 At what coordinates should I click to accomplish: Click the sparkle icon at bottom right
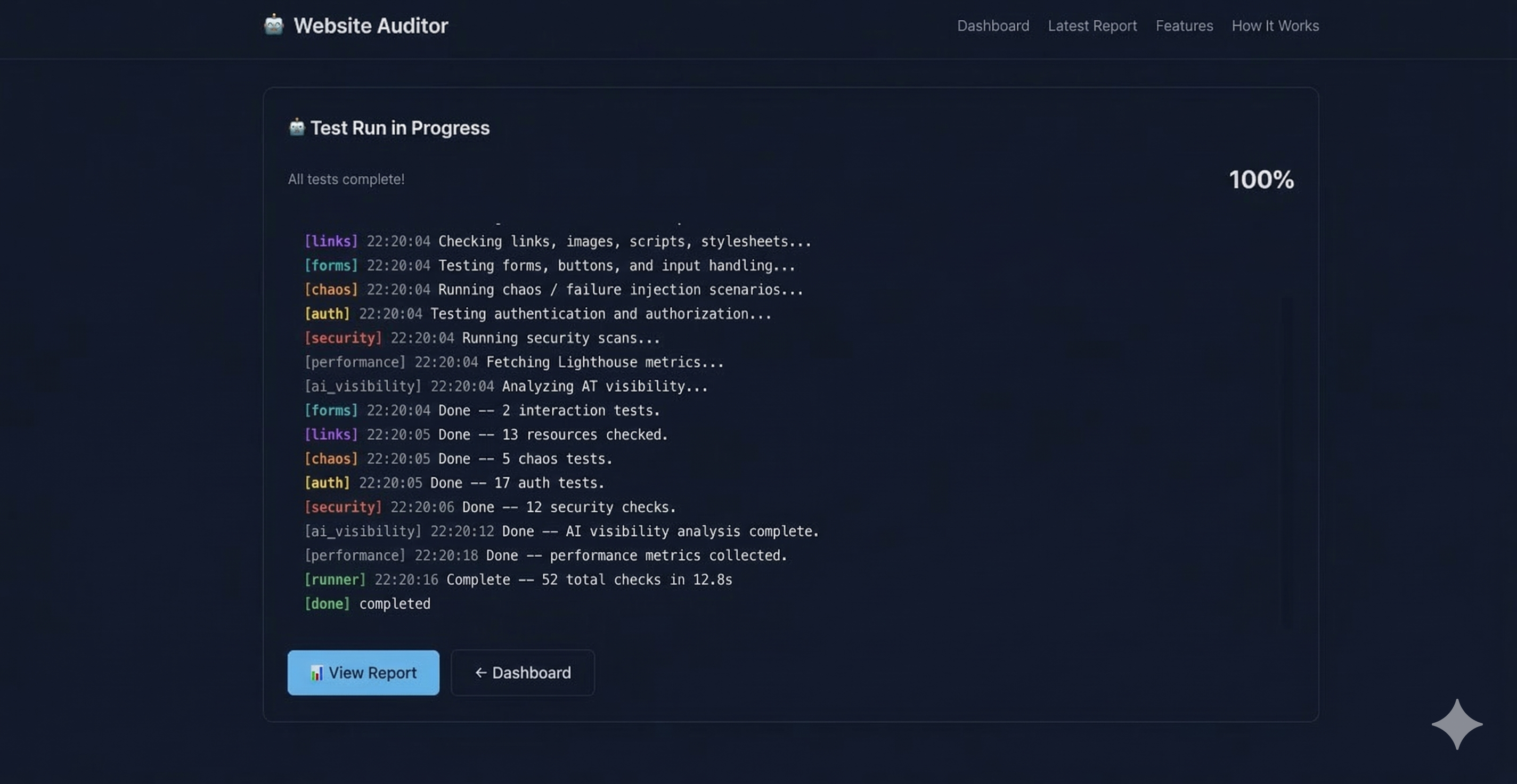click(1457, 723)
